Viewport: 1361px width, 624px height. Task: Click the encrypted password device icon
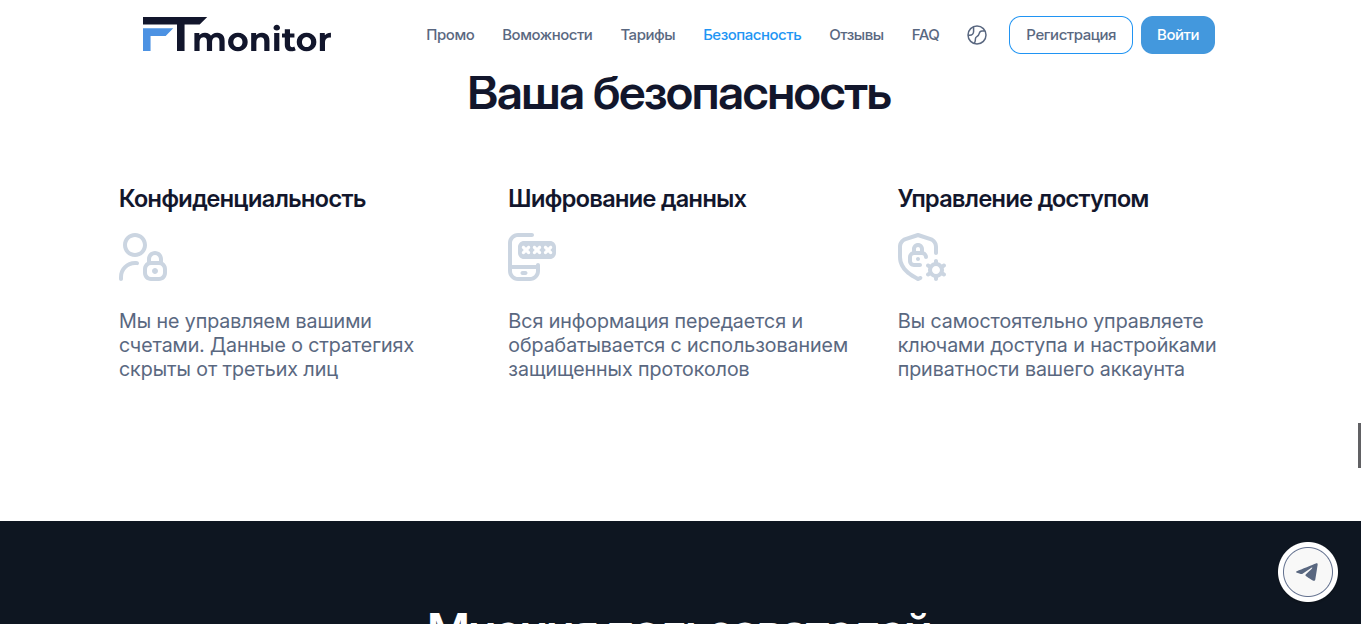click(532, 257)
